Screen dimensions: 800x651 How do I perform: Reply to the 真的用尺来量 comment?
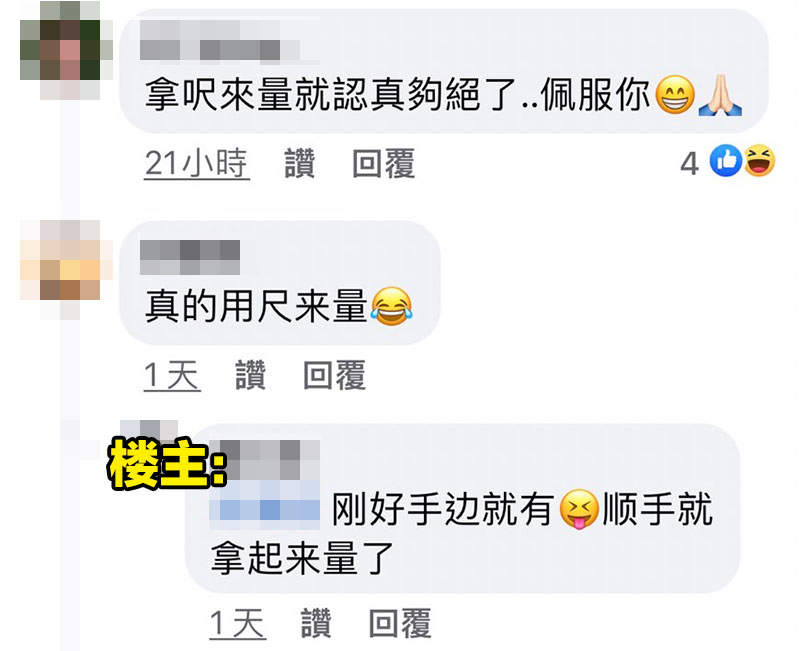(335, 375)
